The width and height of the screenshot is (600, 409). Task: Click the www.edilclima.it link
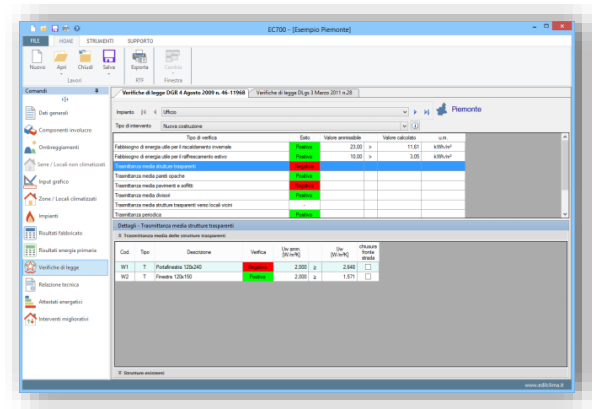(545, 384)
